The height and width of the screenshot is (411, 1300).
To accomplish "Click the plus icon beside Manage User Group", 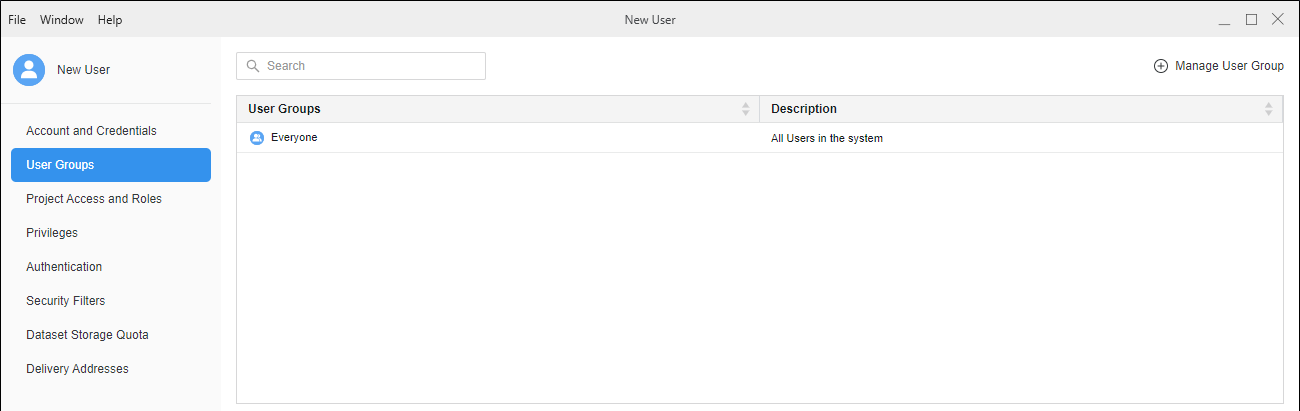I will (1161, 66).
